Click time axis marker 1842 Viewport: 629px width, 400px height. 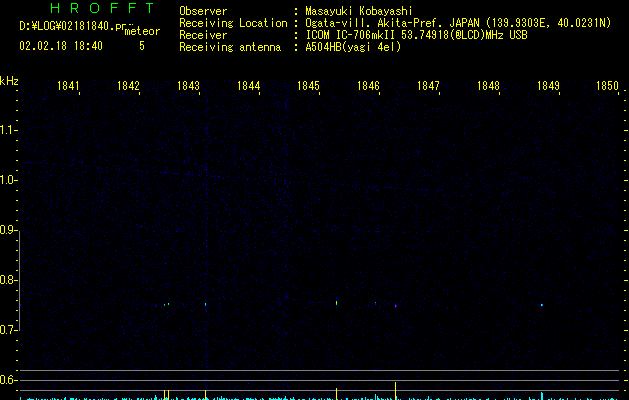128,86
